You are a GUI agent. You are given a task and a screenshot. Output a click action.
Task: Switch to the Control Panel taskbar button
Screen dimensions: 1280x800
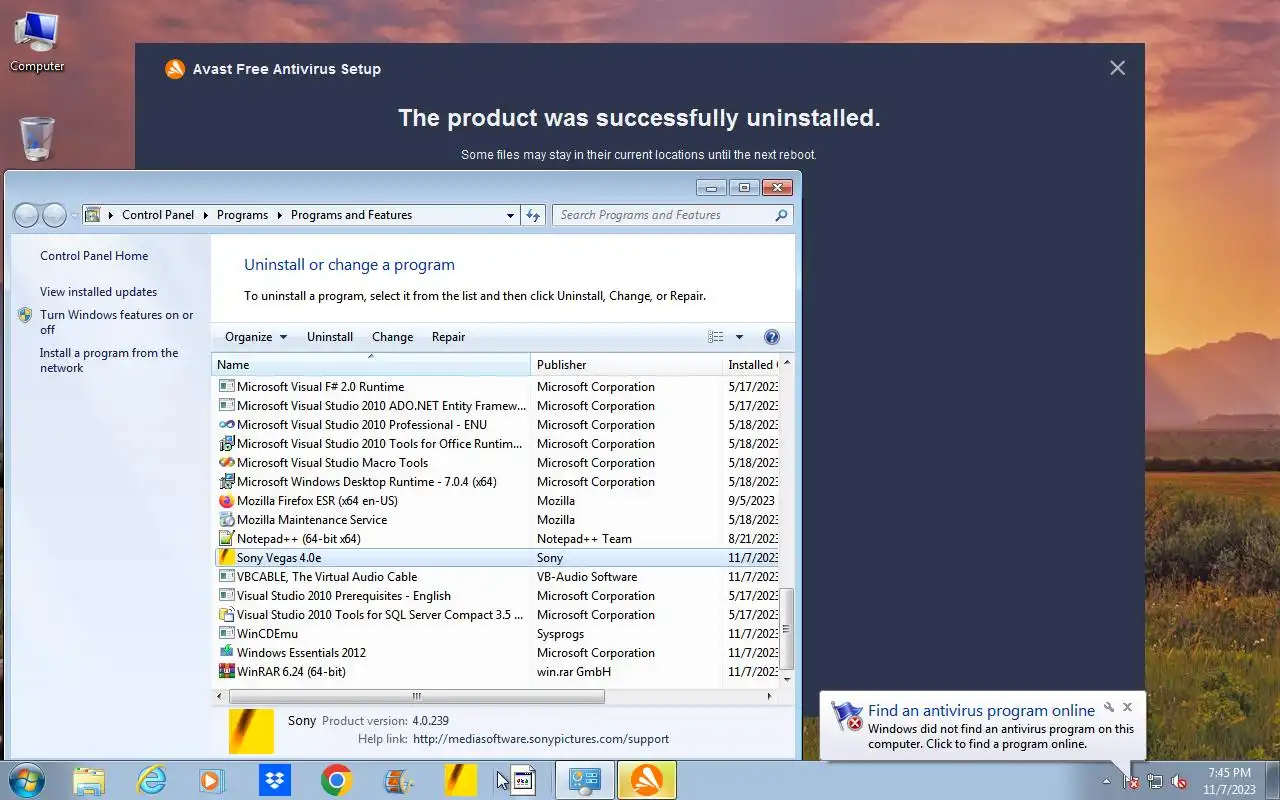point(585,780)
